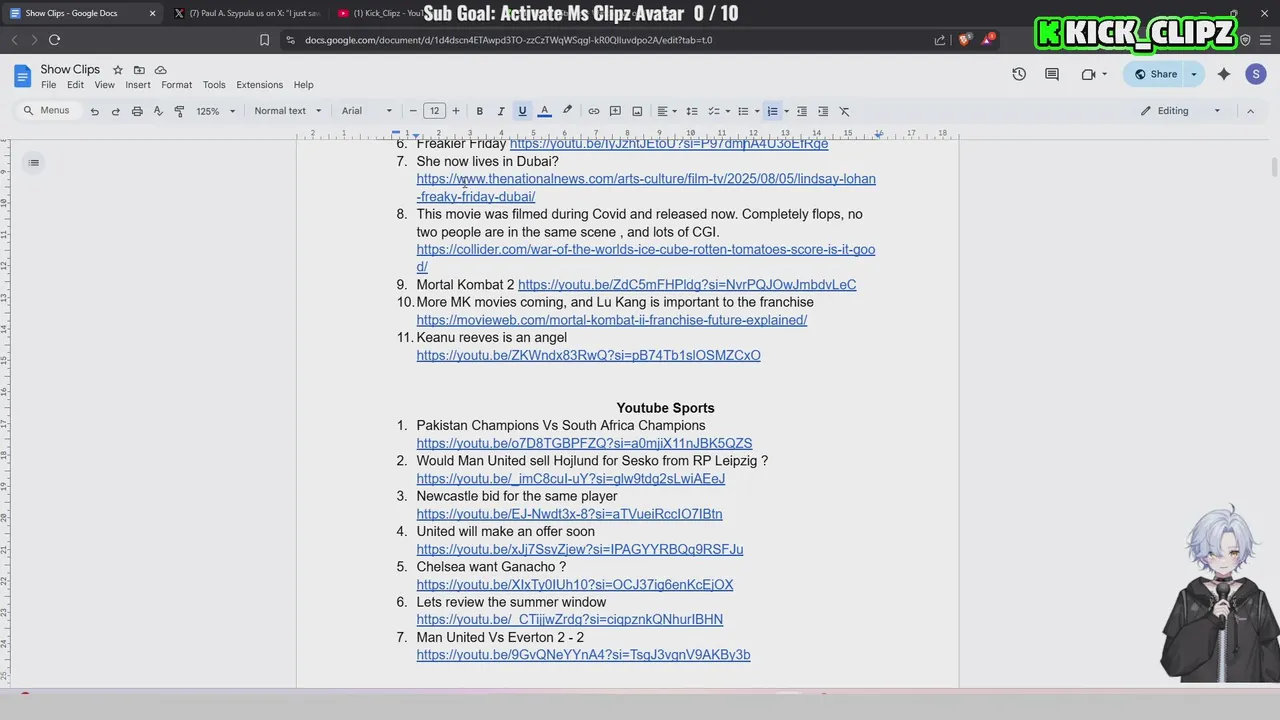Open the Share options arrow

tap(1193, 74)
